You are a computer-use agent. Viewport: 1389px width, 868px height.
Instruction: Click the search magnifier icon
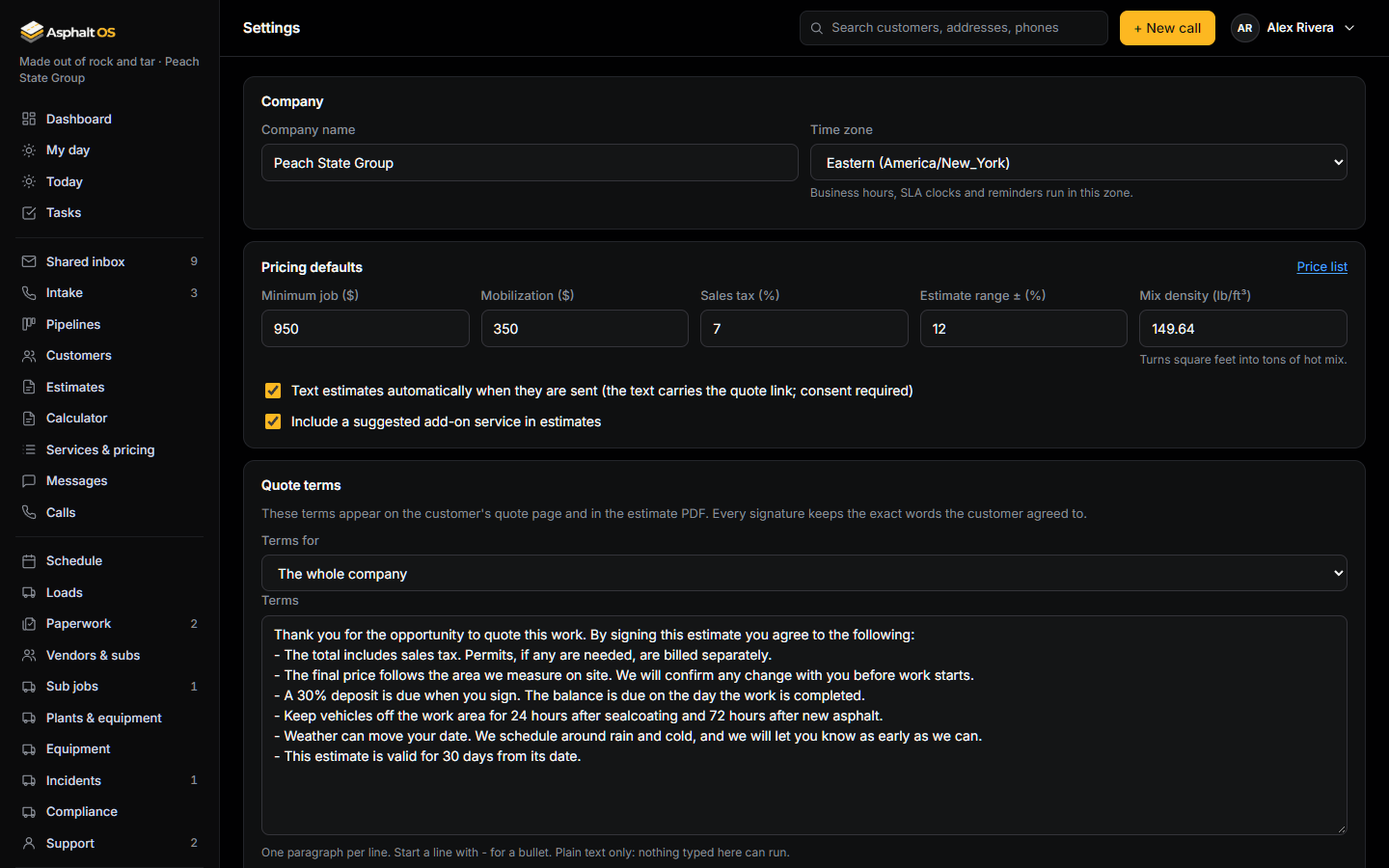[817, 28]
